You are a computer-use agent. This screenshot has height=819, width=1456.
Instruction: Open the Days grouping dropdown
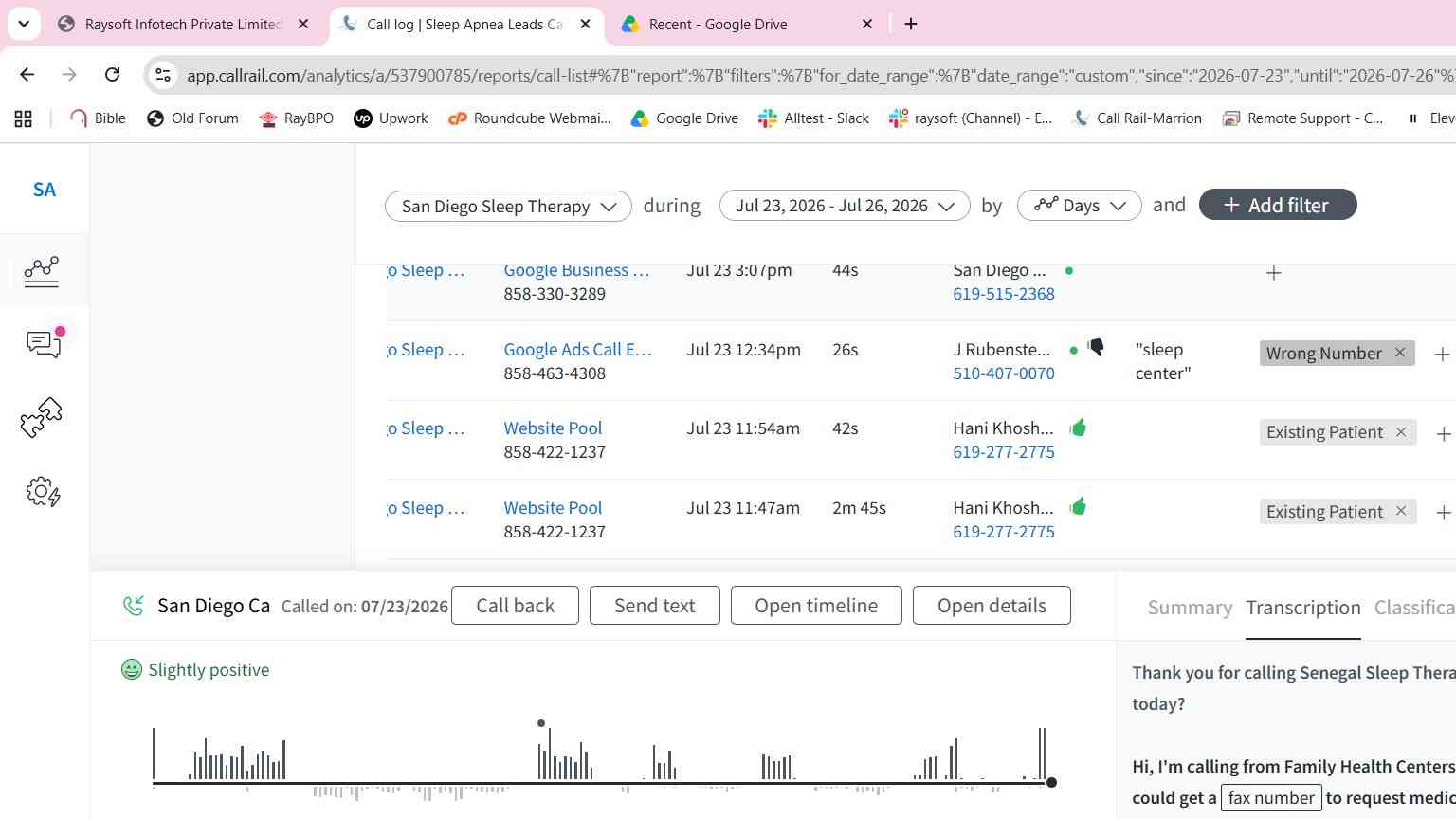[x=1080, y=206]
